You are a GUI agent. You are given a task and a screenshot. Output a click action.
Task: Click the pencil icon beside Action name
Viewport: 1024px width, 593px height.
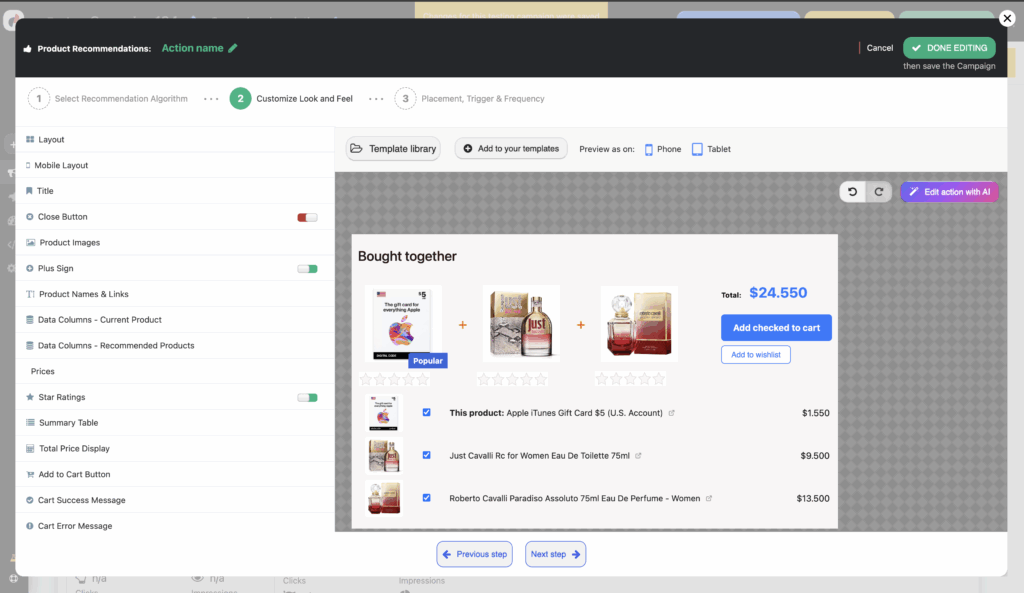[233, 48]
